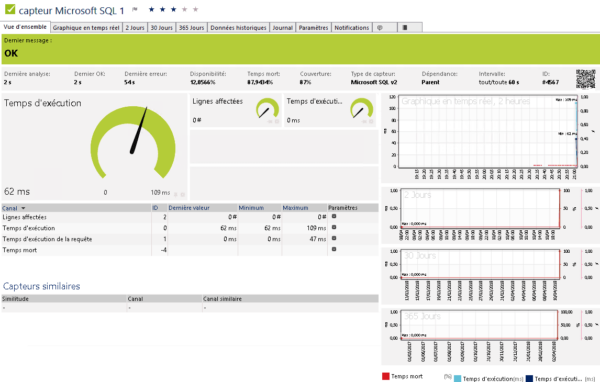Click the 47 ms maximum cell
This screenshot has height=382, width=600.
coord(318,239)
